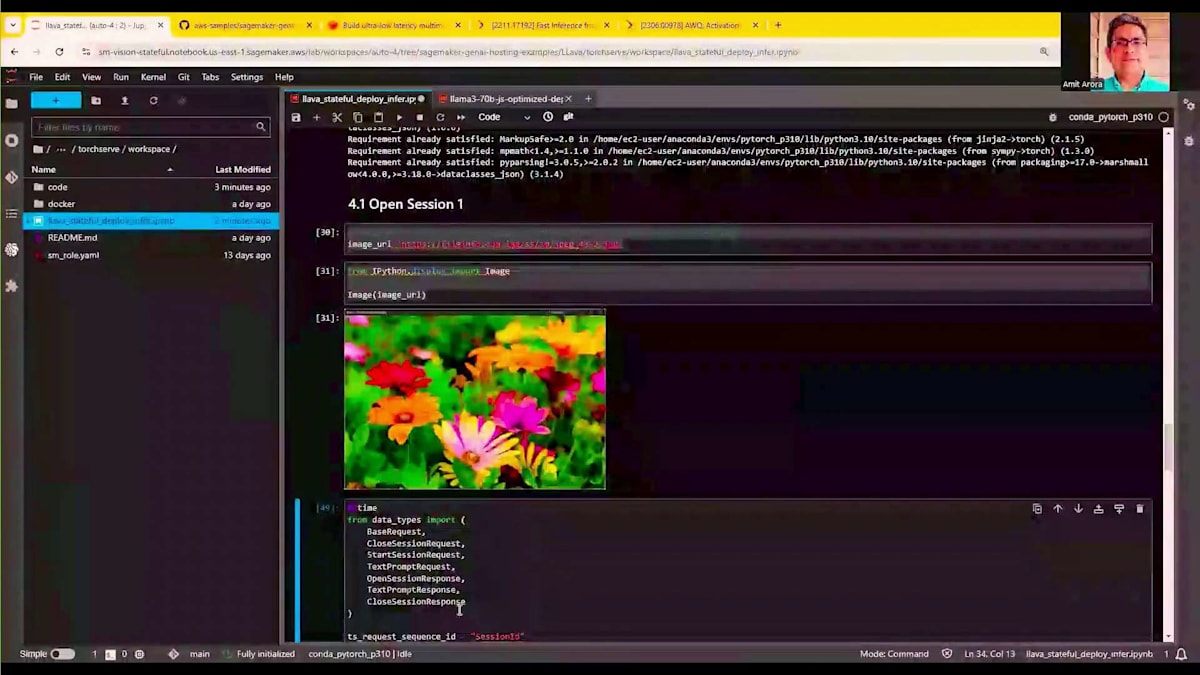Restart the kernel with the circular arrow

(440, 117)
